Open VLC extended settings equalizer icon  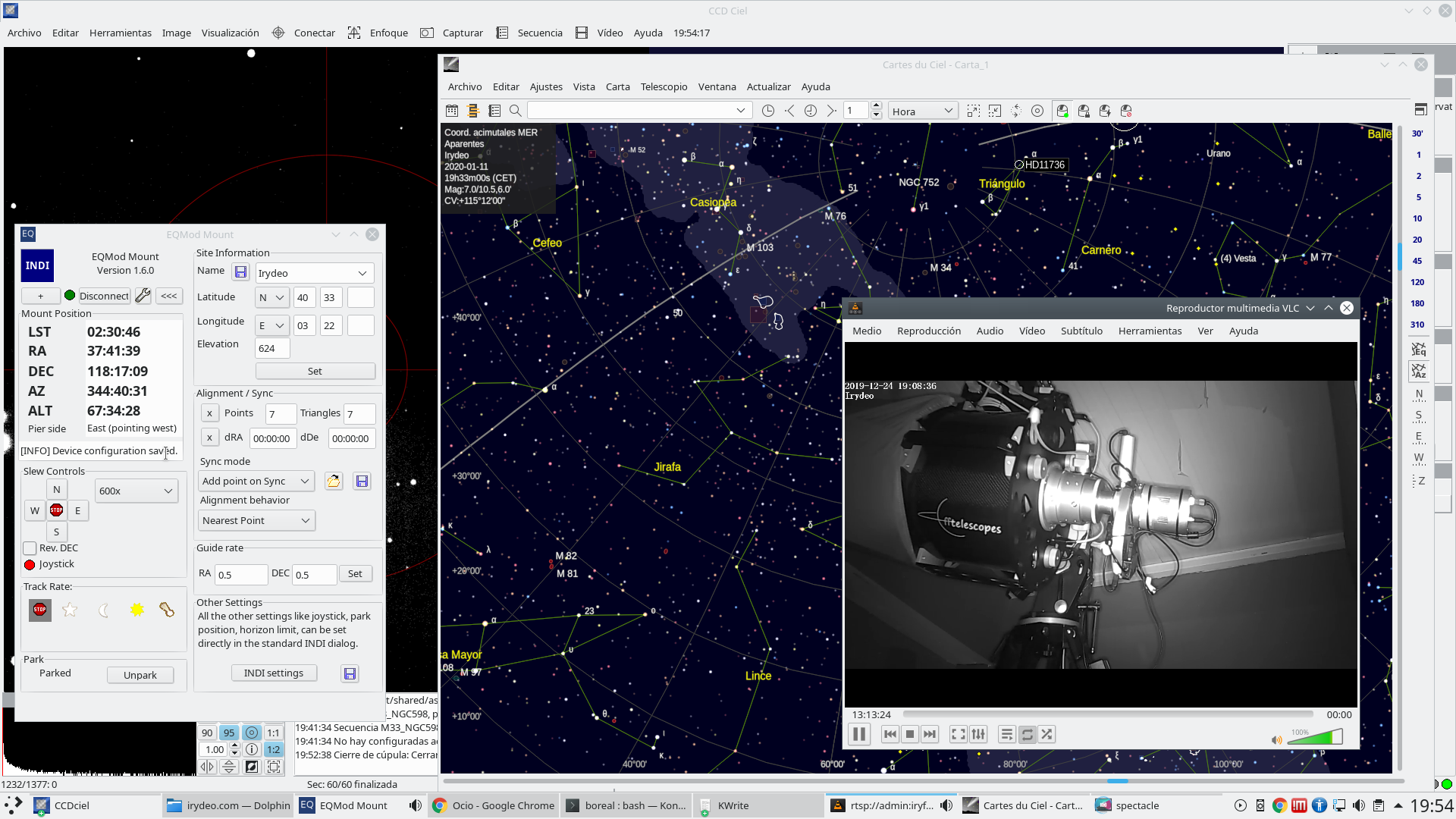click(978, 734)
